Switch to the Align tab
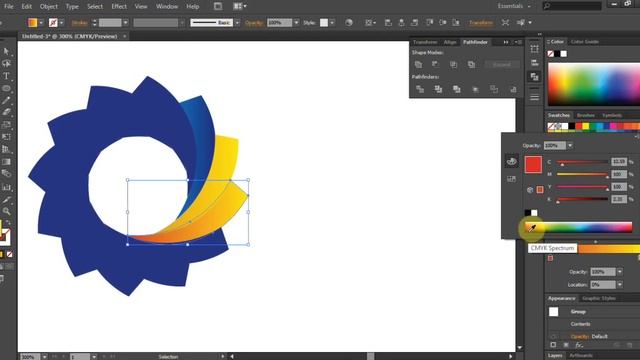 pyautogui.click(x=450, y=42)
